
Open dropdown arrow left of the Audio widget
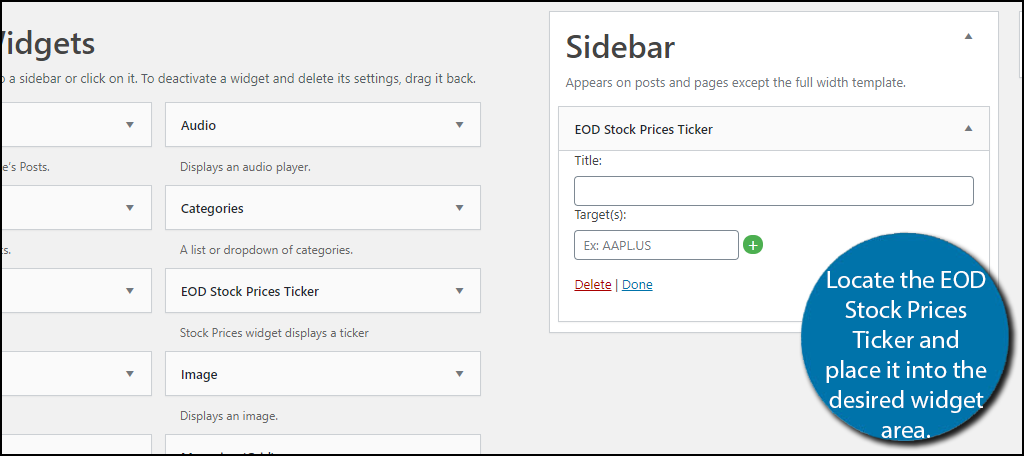pos(130,125)
